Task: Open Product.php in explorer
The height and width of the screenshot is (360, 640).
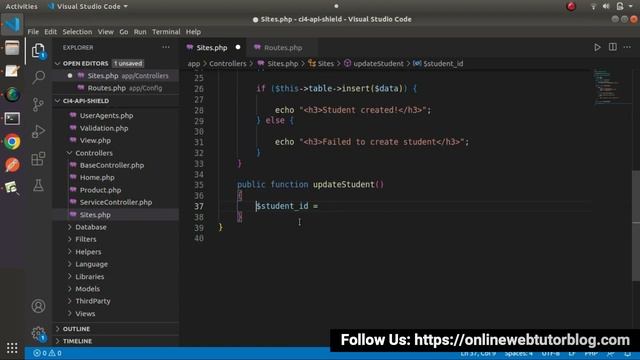Action: [x=100, y=190]
